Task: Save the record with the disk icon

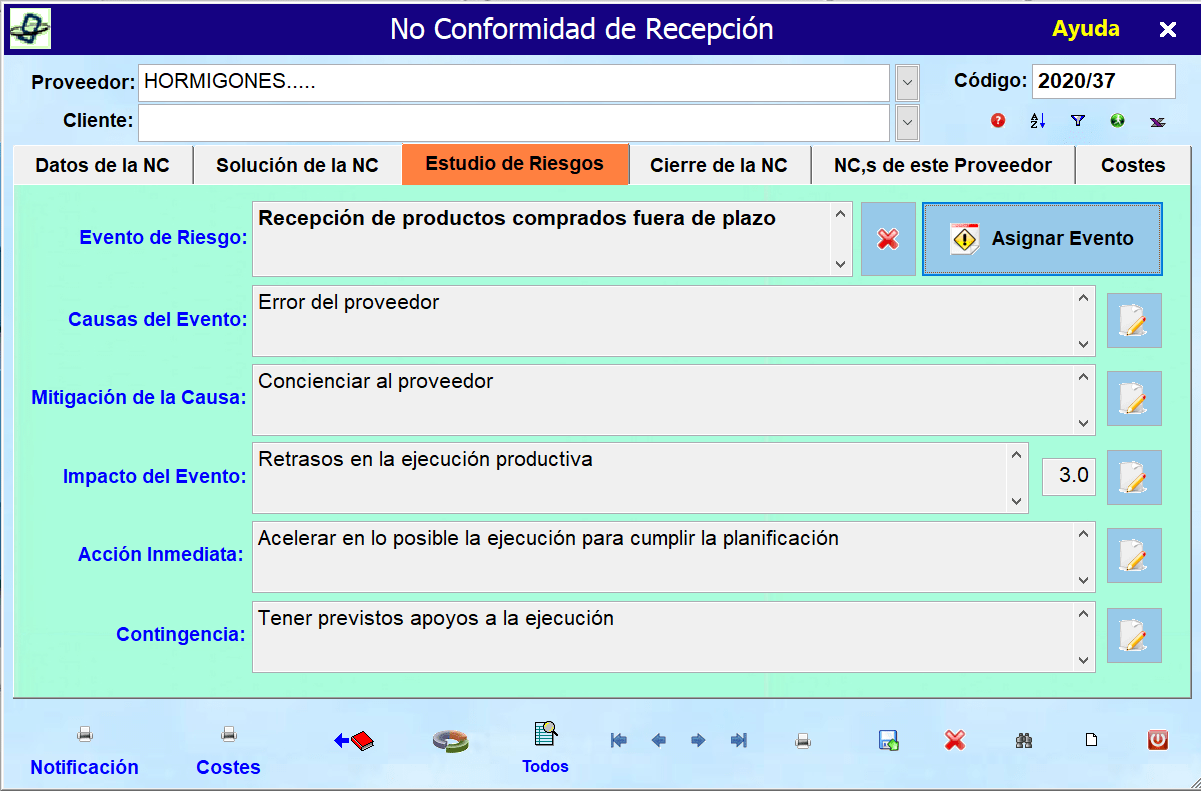Action: (888, 740)
